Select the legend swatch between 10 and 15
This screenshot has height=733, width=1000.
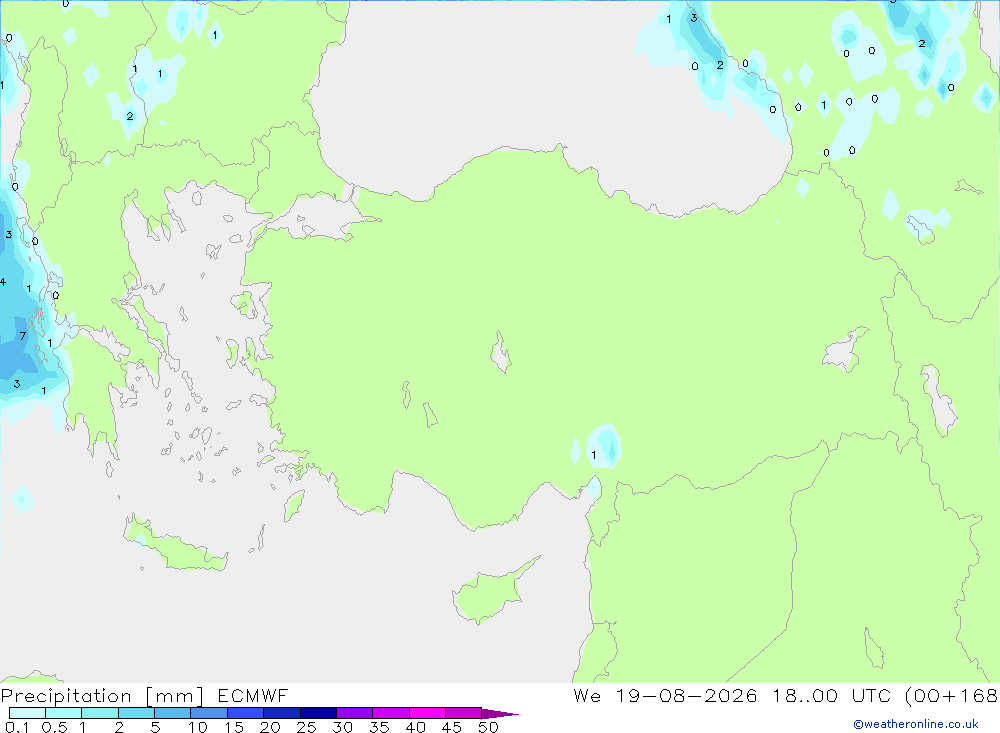[x=209, y=713]
